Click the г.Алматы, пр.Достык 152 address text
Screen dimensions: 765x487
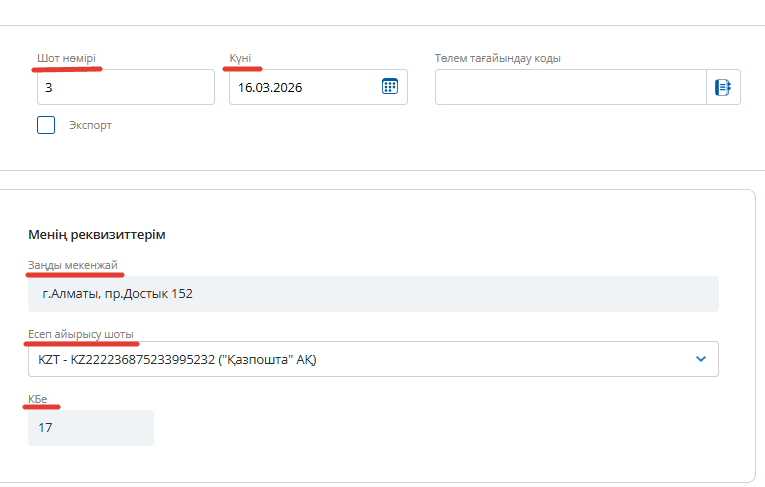coord(117,294)
